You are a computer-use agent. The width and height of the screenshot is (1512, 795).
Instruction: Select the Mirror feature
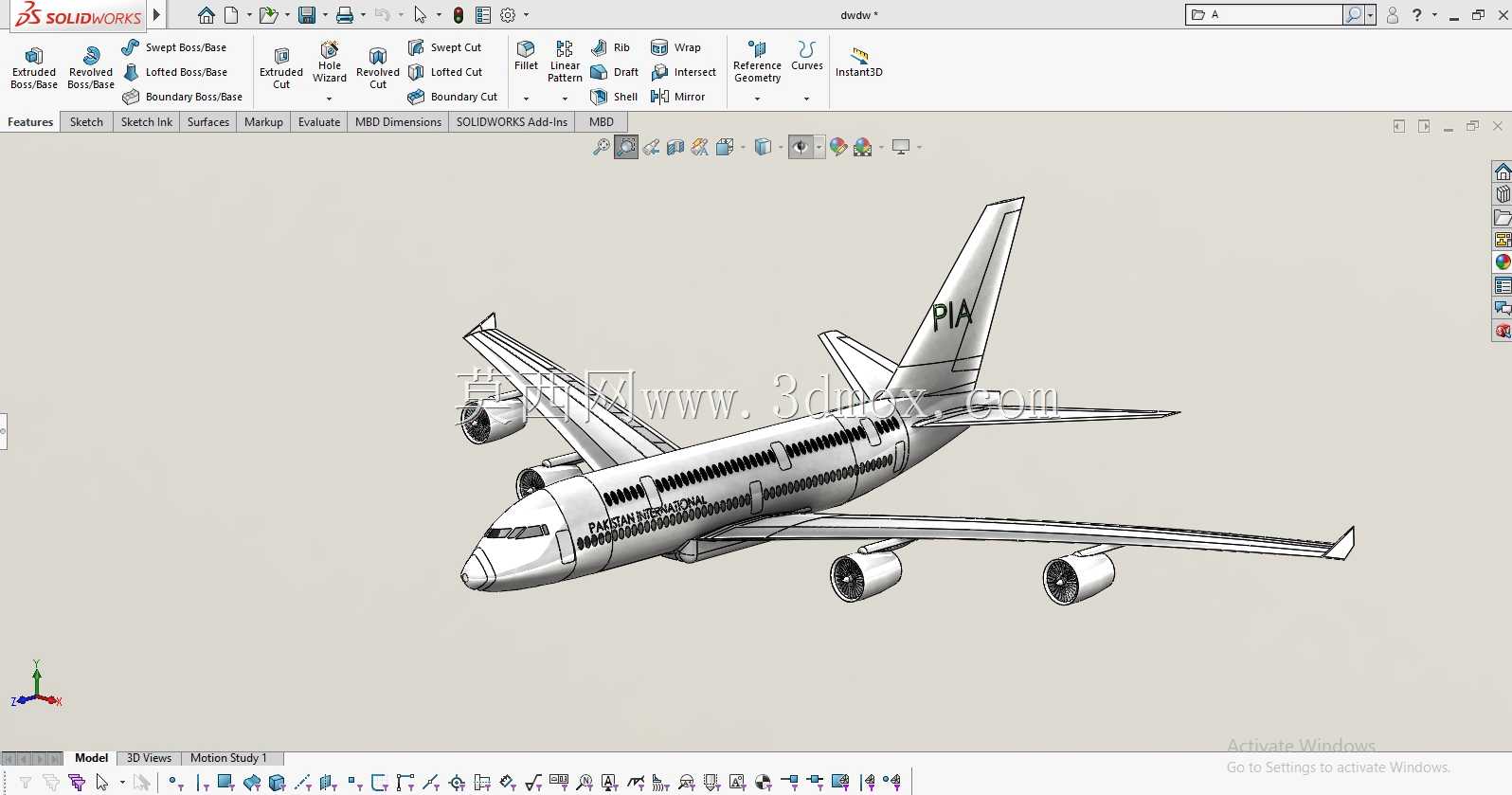[678, 97]
